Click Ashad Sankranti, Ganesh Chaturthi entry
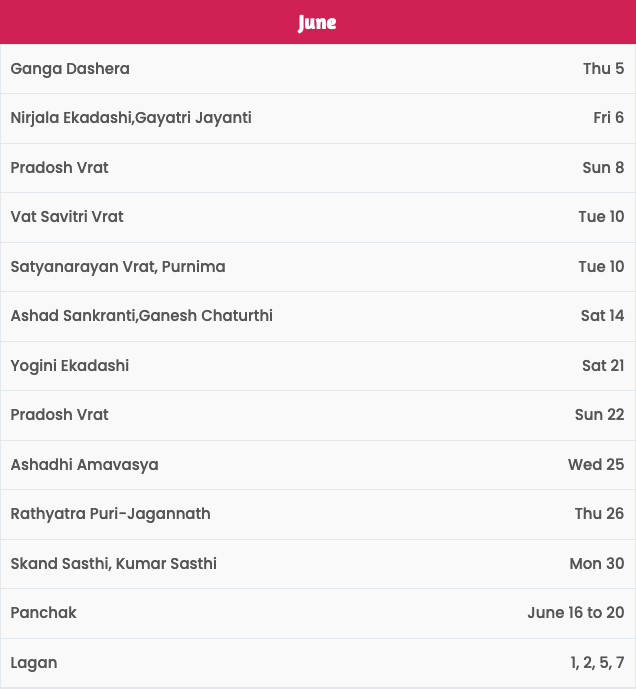This screenshot has height=689, width=636. coord(318,316)
